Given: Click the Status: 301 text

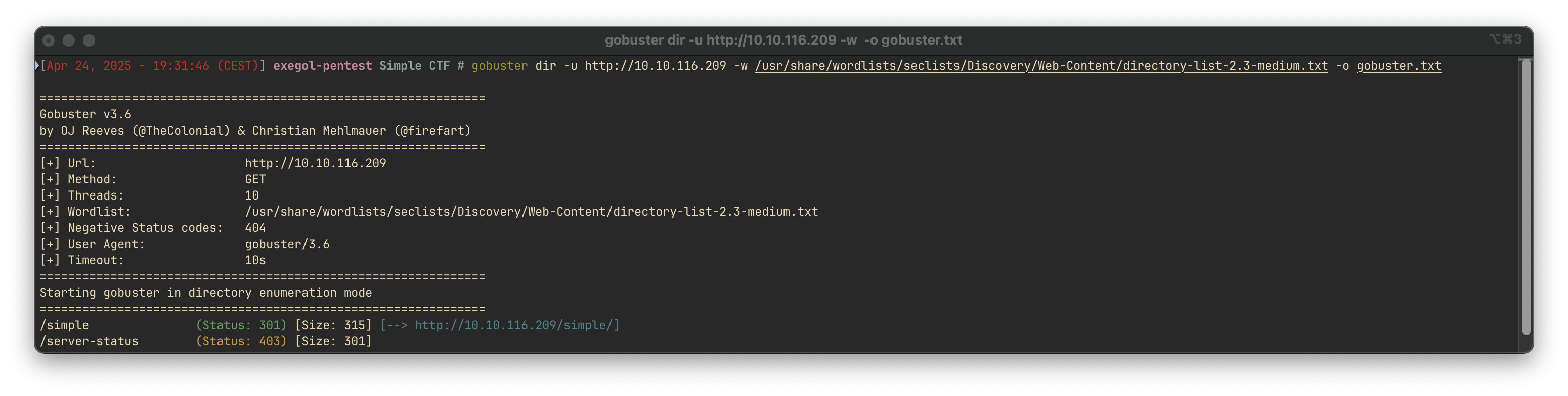Looking at the screenshot, I should click(x=241, y=325).
